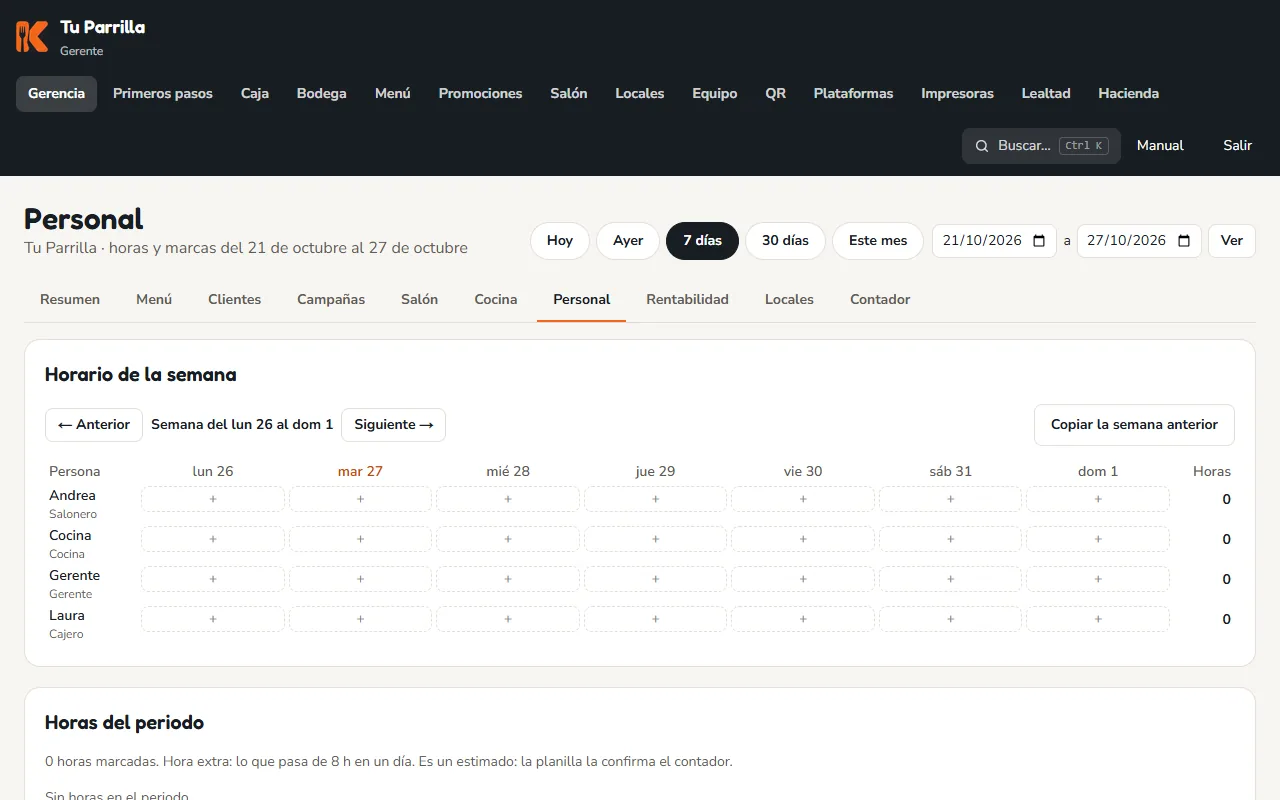Go to previous week with Anterior button
Viewport: 1280px width, 800px height.
pyautogui.click(x=94, y=425)
